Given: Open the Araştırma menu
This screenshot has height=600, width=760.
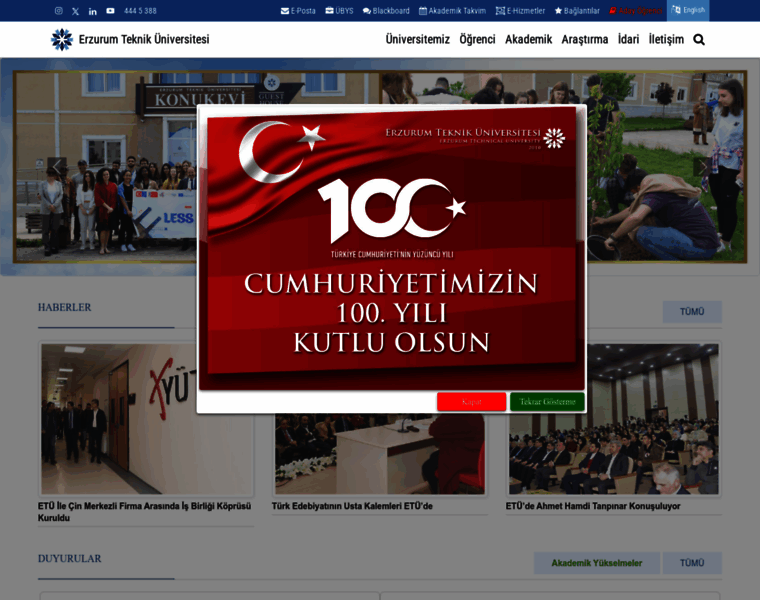Looking at the screenshot, I should 585,39.
